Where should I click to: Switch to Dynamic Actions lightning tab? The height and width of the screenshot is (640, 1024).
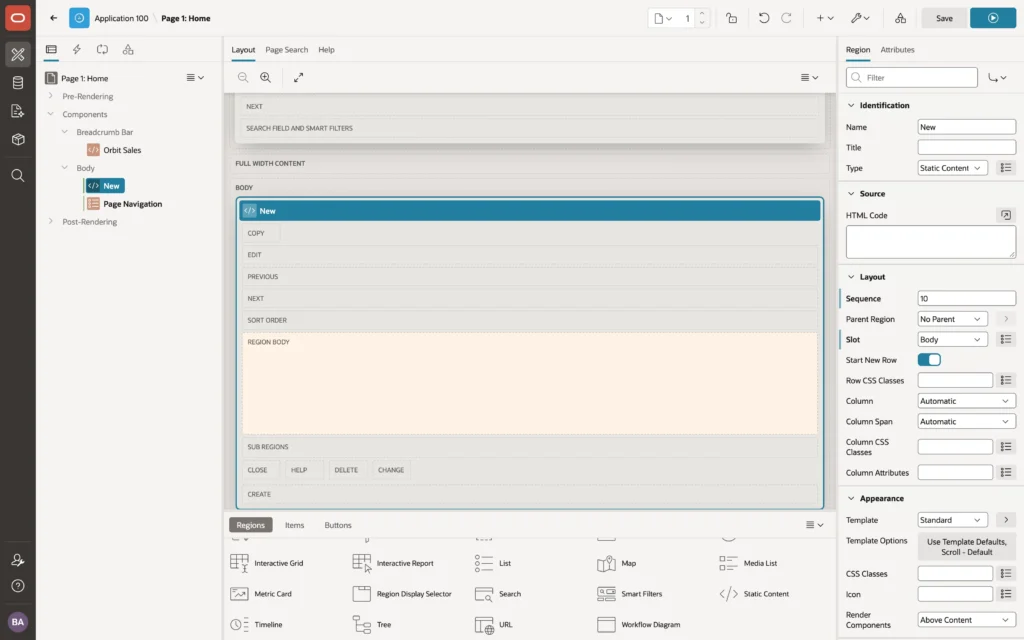(76, 49)
